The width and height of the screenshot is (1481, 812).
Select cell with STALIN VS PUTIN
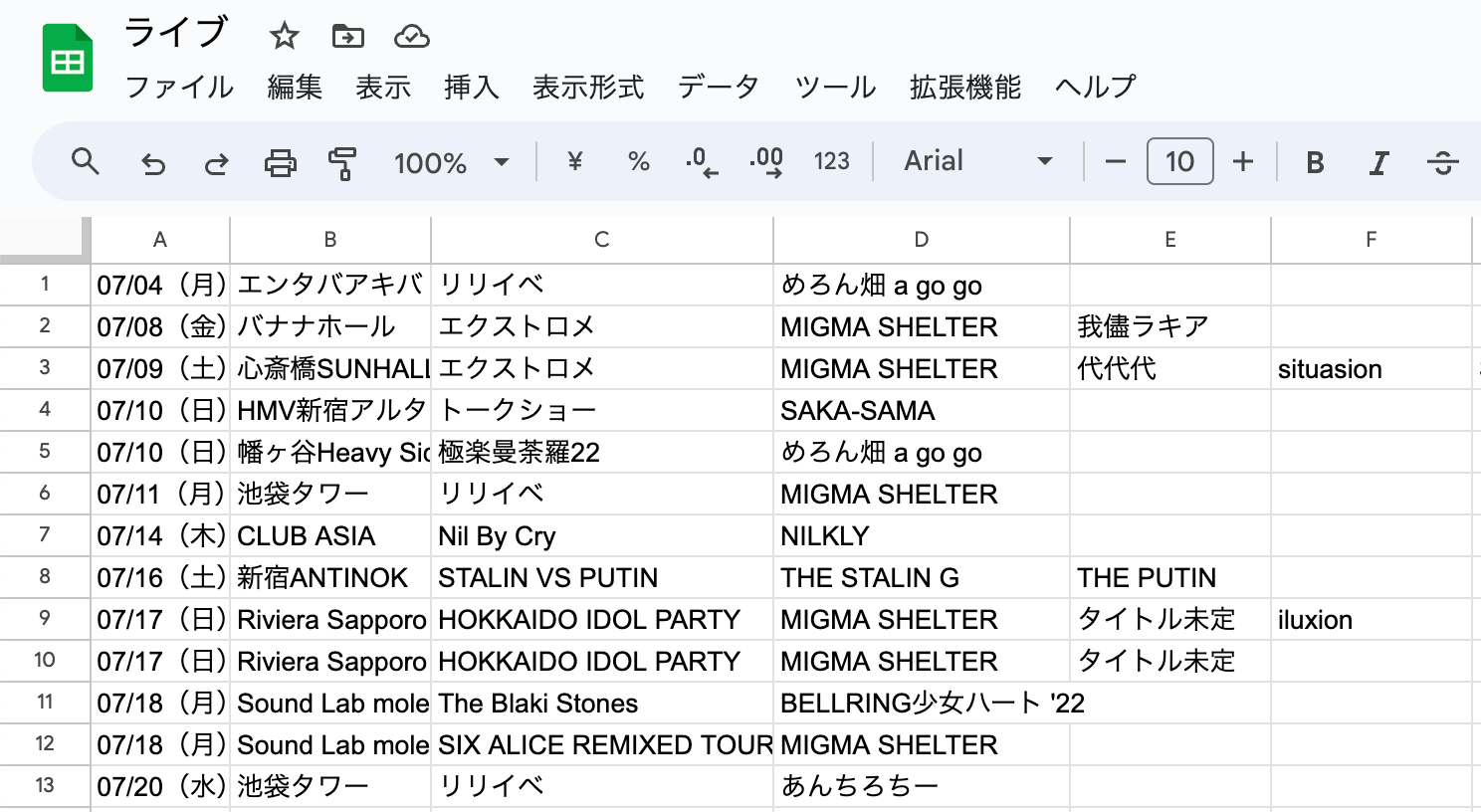pos(602,578)
